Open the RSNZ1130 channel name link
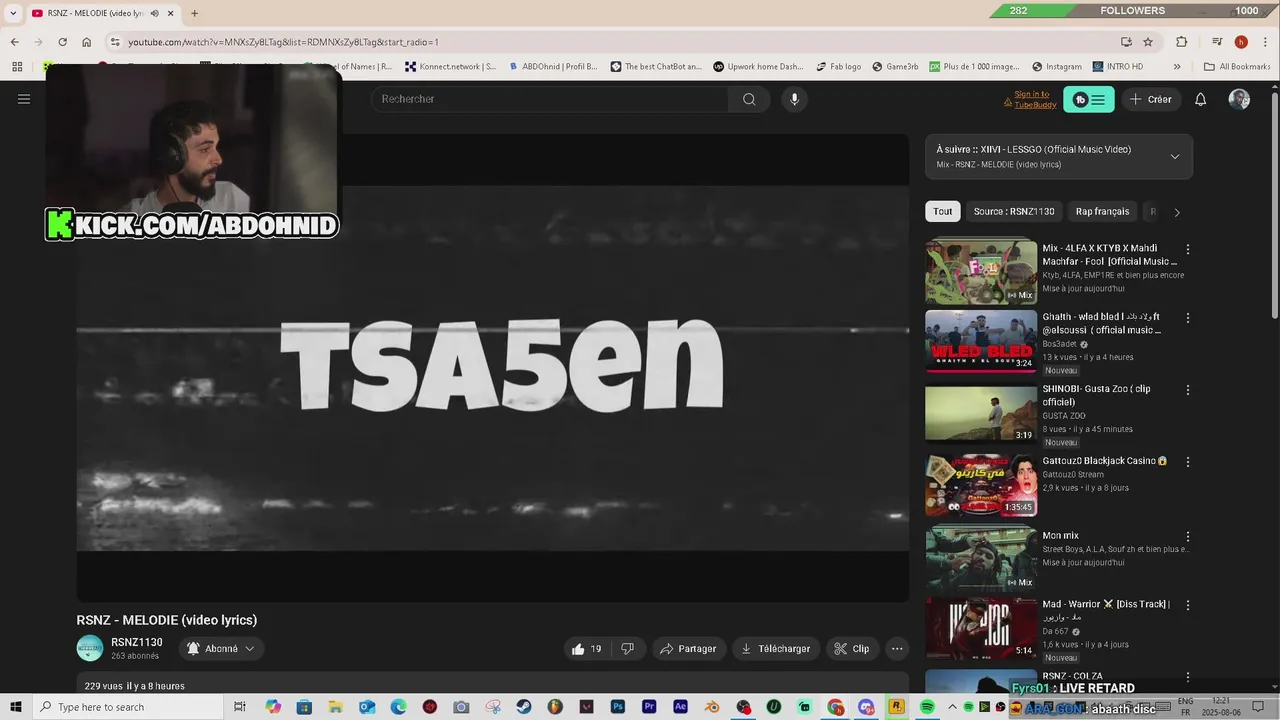Image resolution: width=1280 pixels, height=720 pixels. click(x=136, y=642)
